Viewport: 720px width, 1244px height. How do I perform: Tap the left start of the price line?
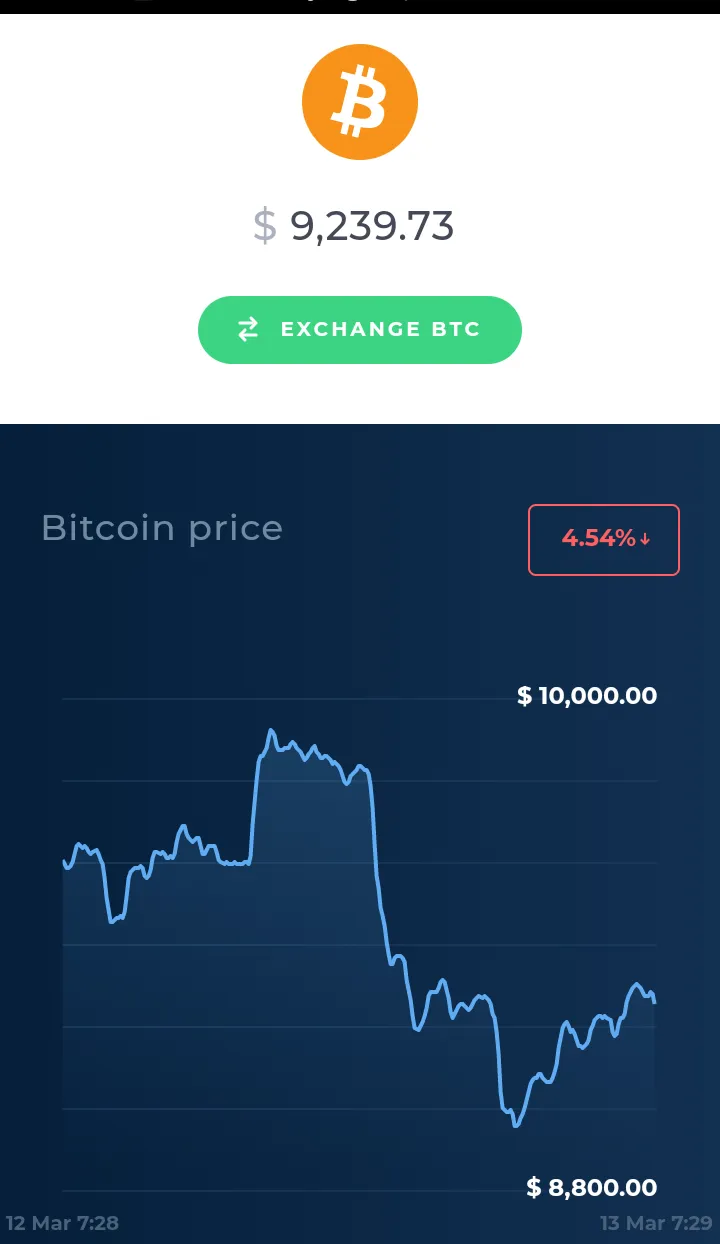click(64, 862)
